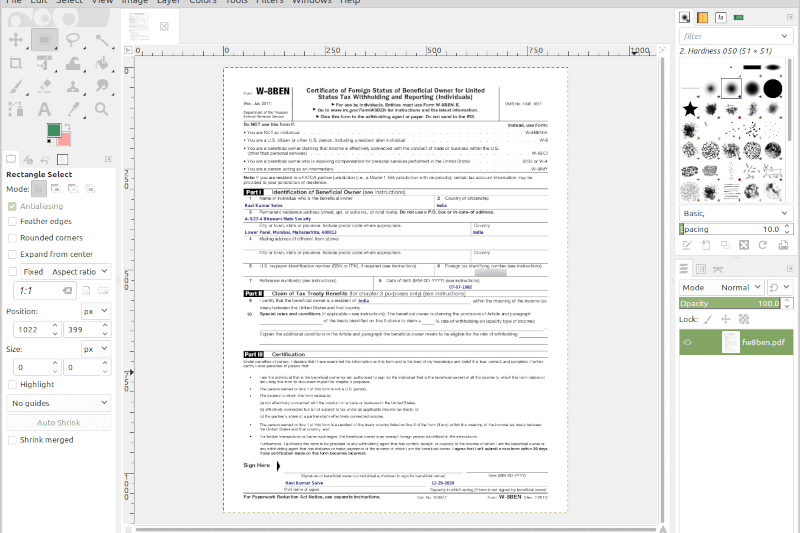Select the Color Picker eyedropper tool
The width and height of the screenshot is (800, 533).
(x=73, y=109)
